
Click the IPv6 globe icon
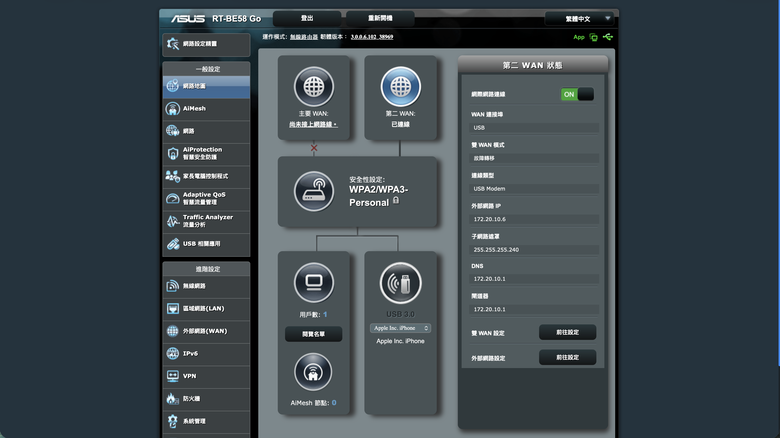click(x=173, y=353)
